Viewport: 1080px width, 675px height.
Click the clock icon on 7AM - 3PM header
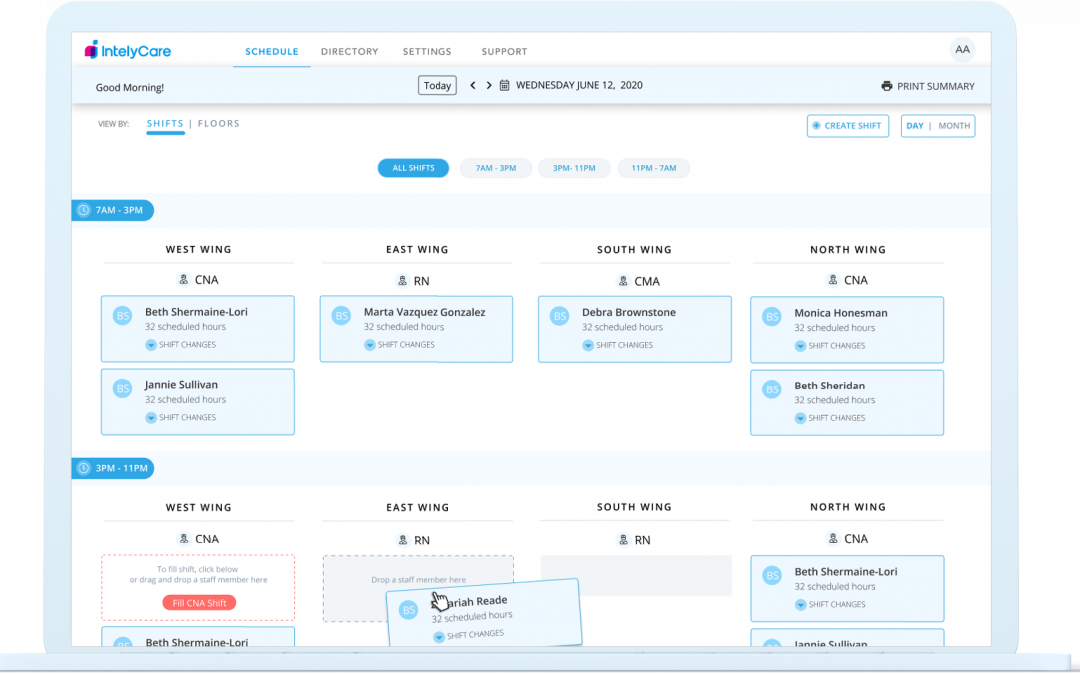(84, 210)
